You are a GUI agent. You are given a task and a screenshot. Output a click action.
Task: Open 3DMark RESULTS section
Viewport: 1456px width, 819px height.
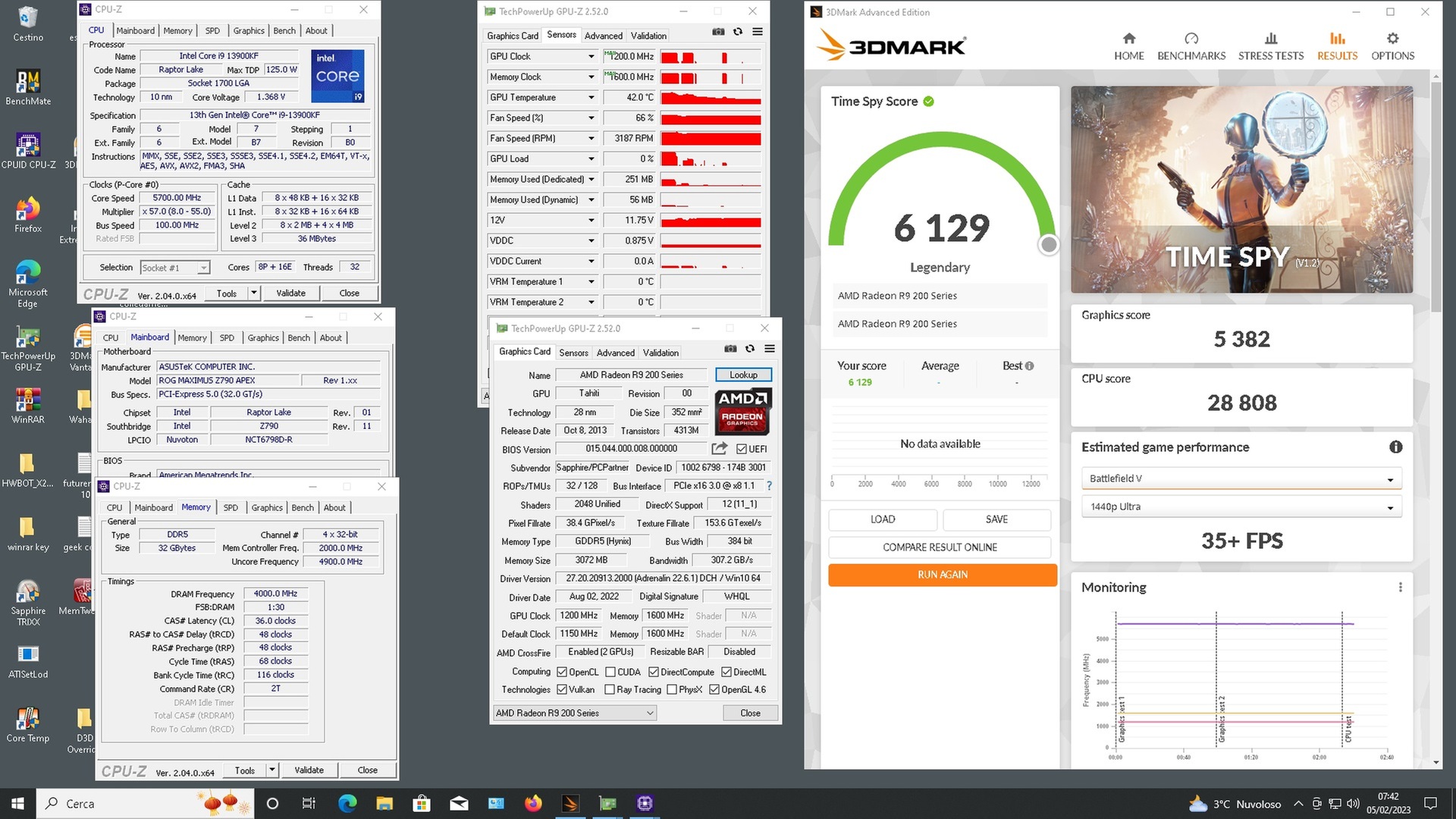point(1337,46)
